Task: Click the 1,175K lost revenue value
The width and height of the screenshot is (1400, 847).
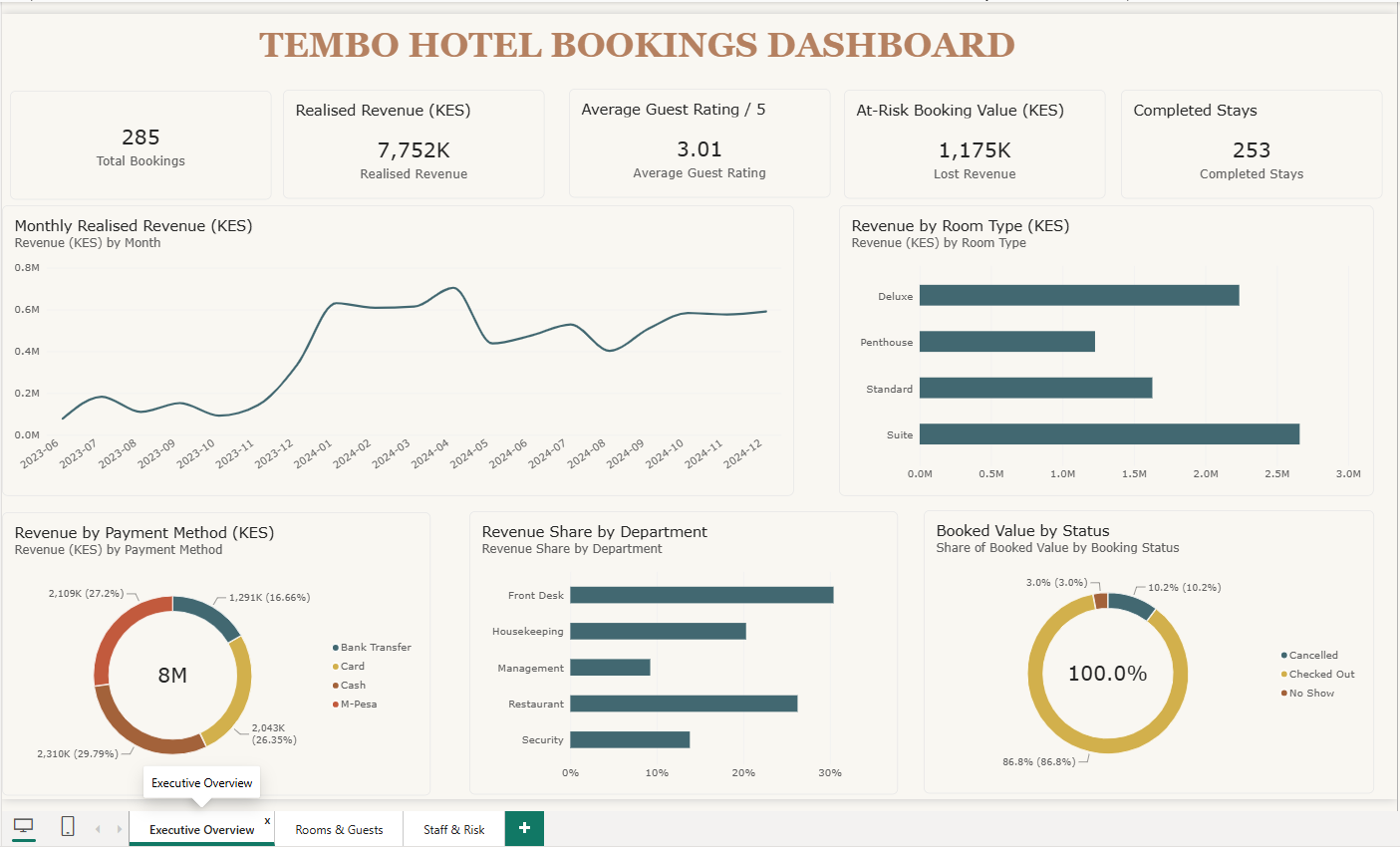Action: tap(975, 150)
